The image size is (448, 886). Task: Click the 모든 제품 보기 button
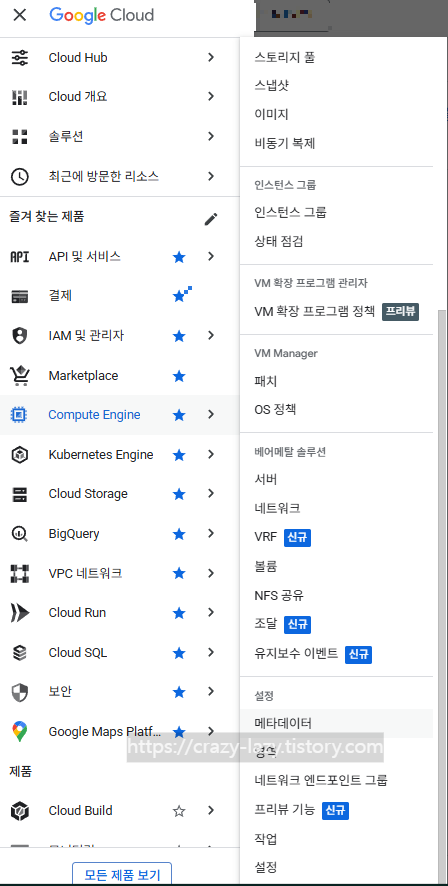121,874
